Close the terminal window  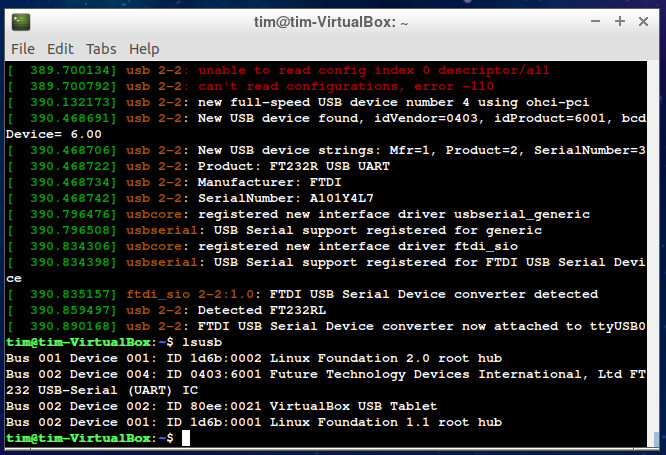pos(647,20)
